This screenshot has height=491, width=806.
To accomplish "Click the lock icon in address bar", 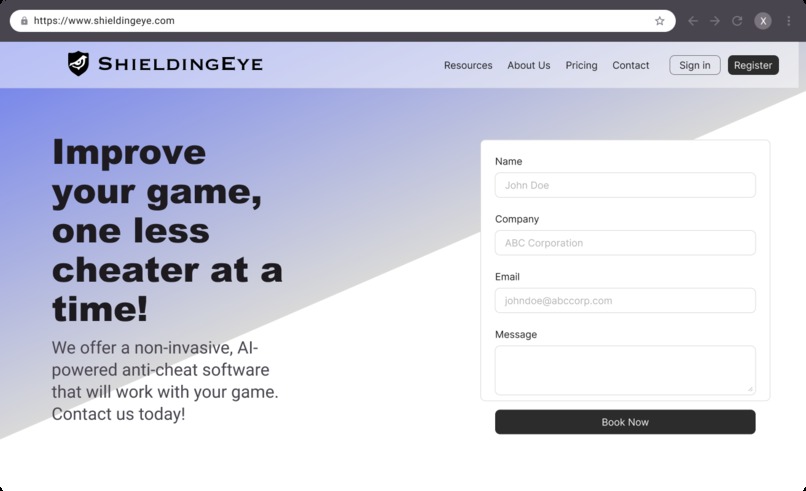I will click(x=24, y=21).
